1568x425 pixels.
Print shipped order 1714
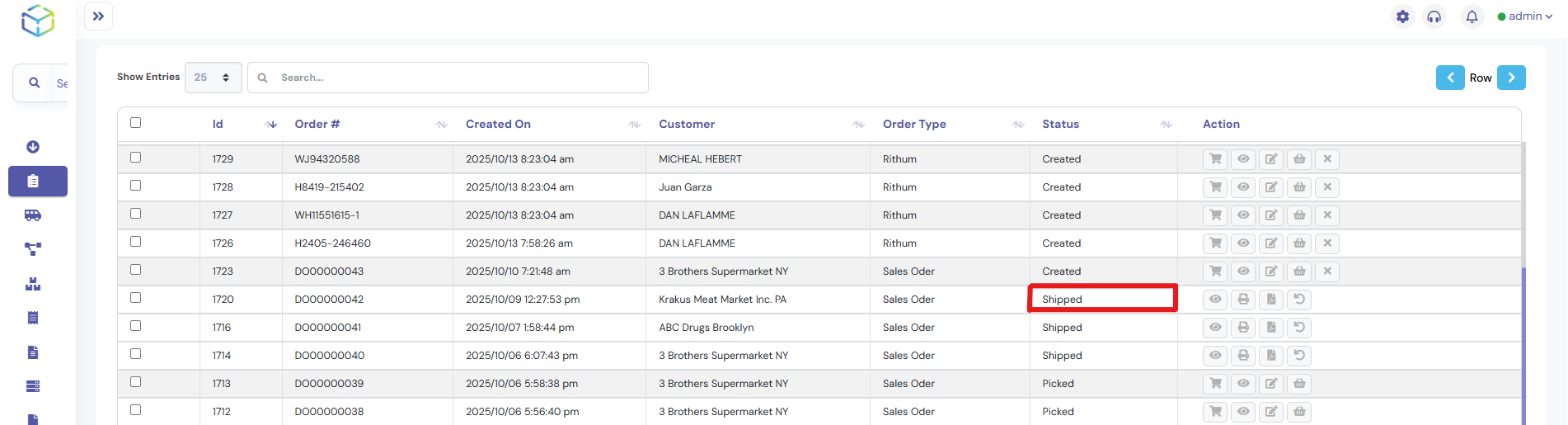[x=1243, y=356]
